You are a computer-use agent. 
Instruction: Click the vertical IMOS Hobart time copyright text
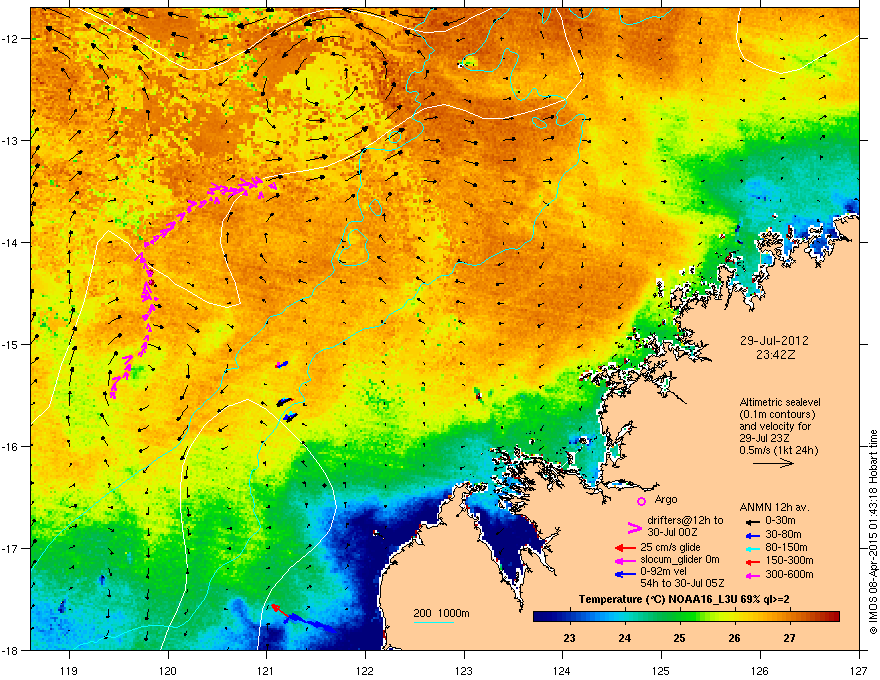coord(873,532)
